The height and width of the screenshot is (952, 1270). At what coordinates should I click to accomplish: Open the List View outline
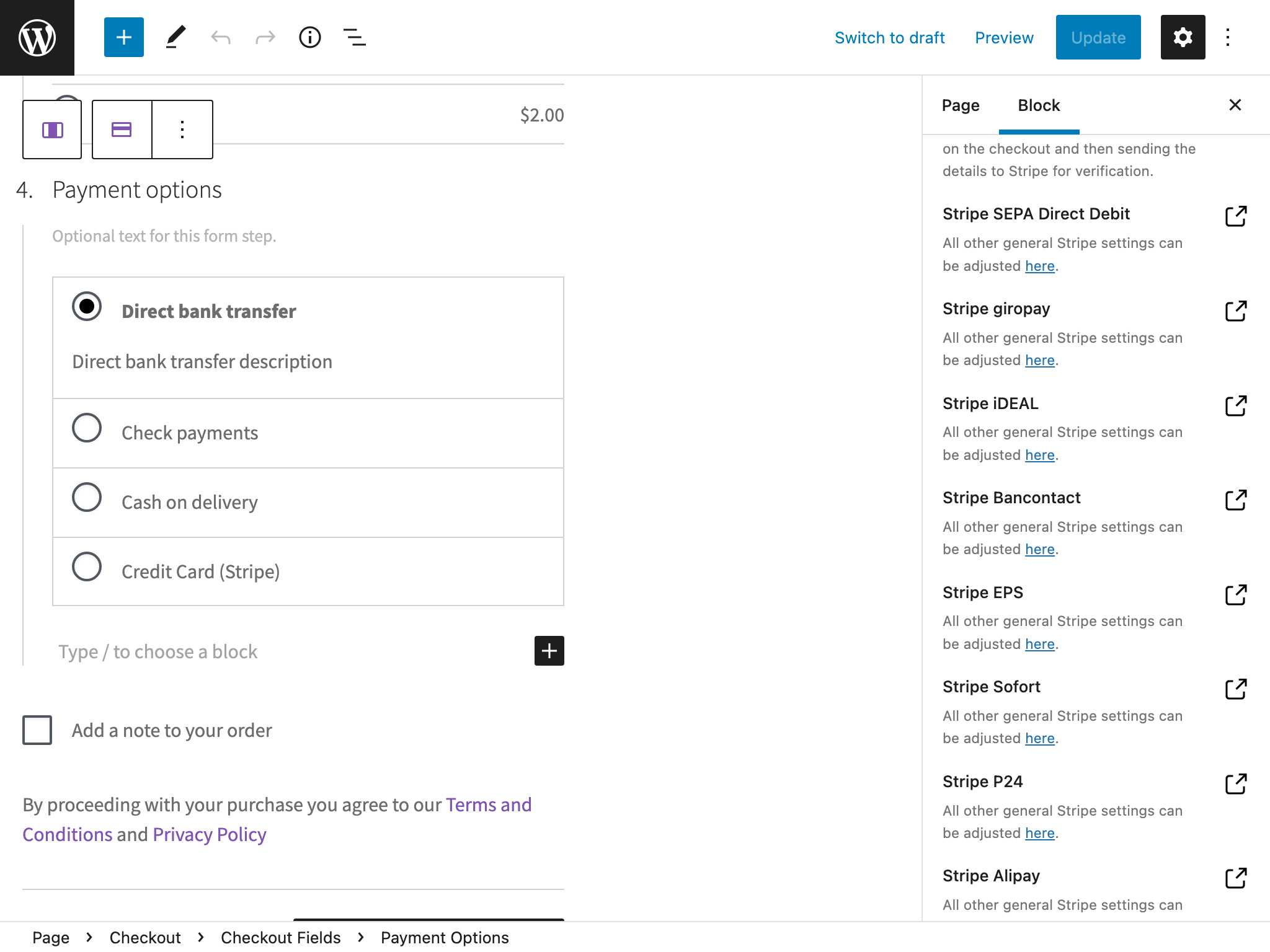[x=355, y=37]
